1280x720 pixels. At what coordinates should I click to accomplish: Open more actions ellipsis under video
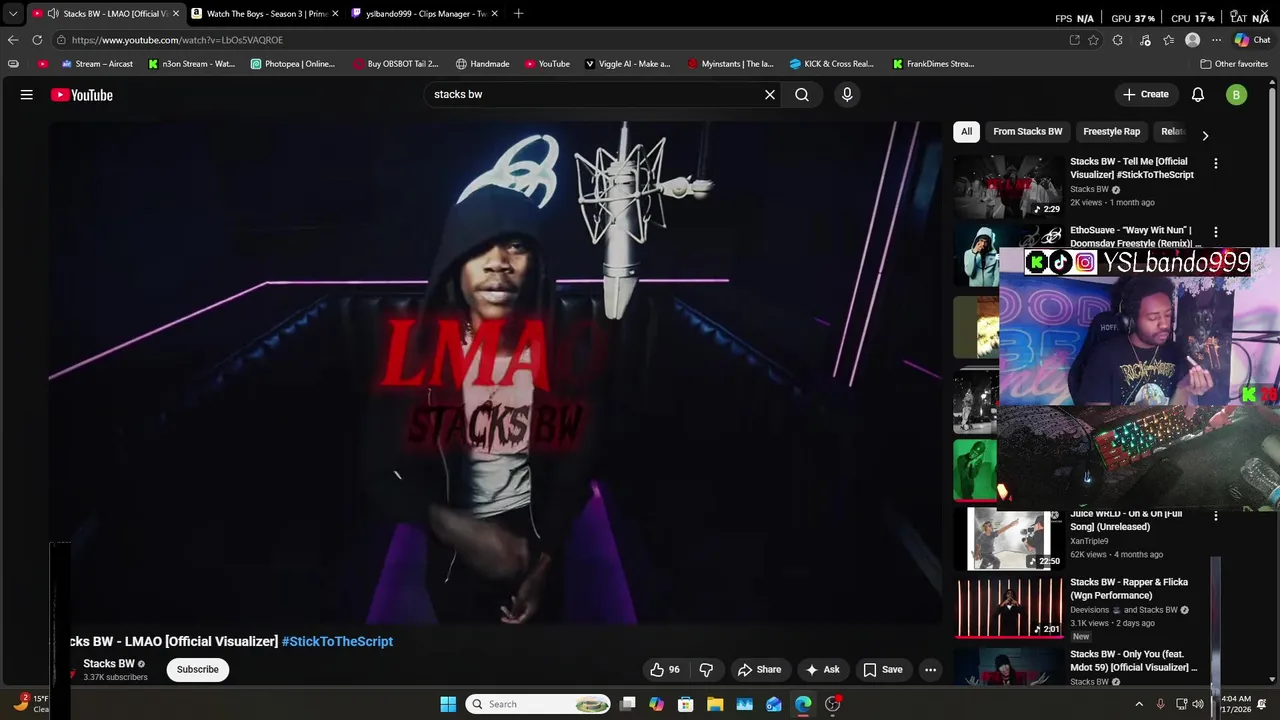click(931, 670)
